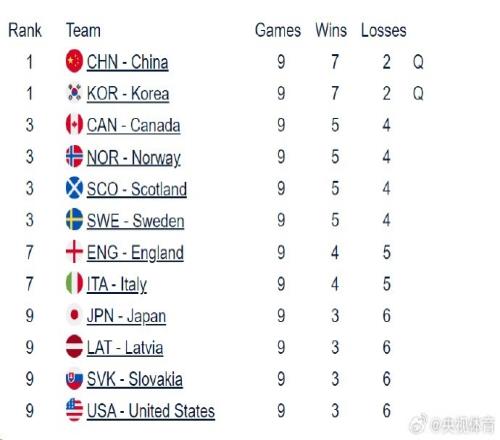The image size is (500, 440).
Task: Open the CAN - Canada team link
Action: [x=133, y=126]
